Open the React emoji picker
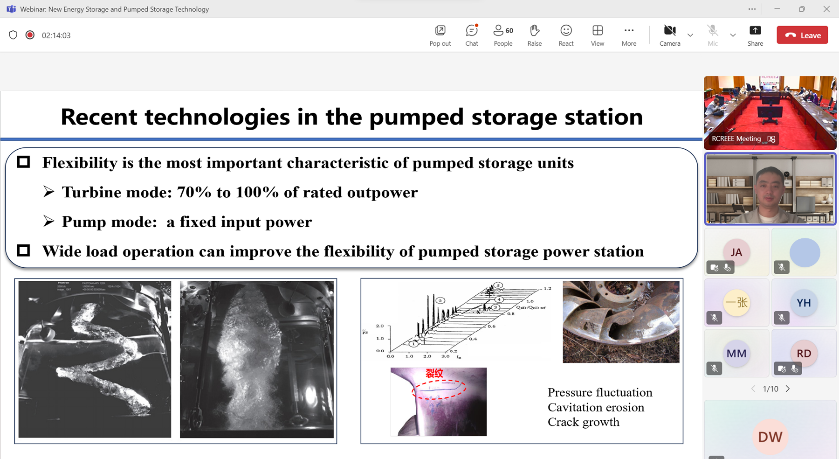The height and width of the screenshot is (459, 839). coord(566,34)
